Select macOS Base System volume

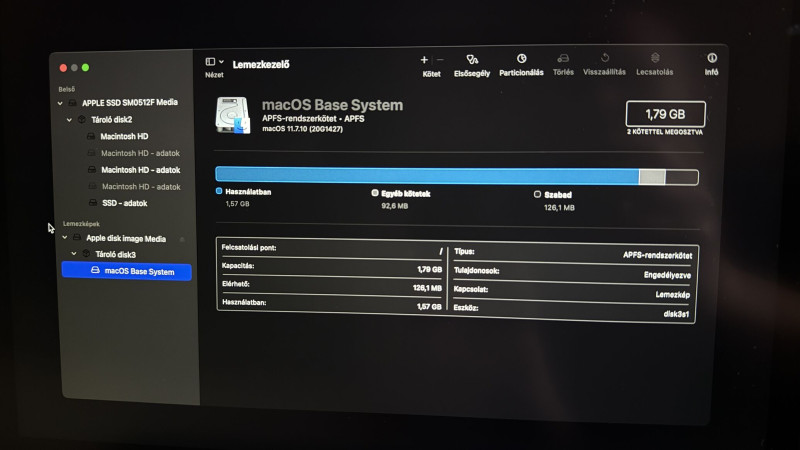click(127, 271)
